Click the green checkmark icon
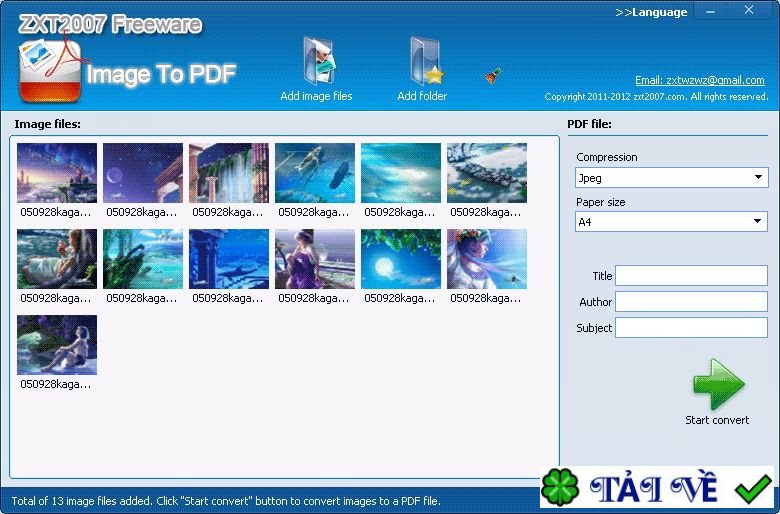Screen dimensions: 780x514 (751, 488)
